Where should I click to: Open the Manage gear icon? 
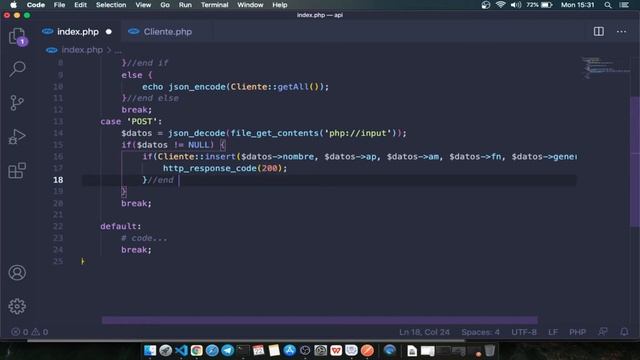pos(17,306)
